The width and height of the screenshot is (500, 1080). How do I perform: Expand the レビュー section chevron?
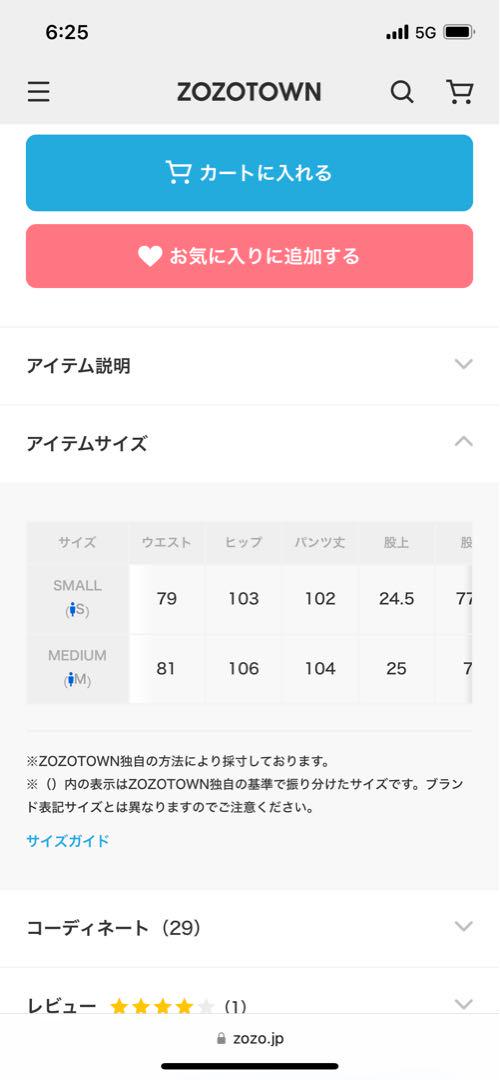pyautogui.click(x=463, y=1004)
